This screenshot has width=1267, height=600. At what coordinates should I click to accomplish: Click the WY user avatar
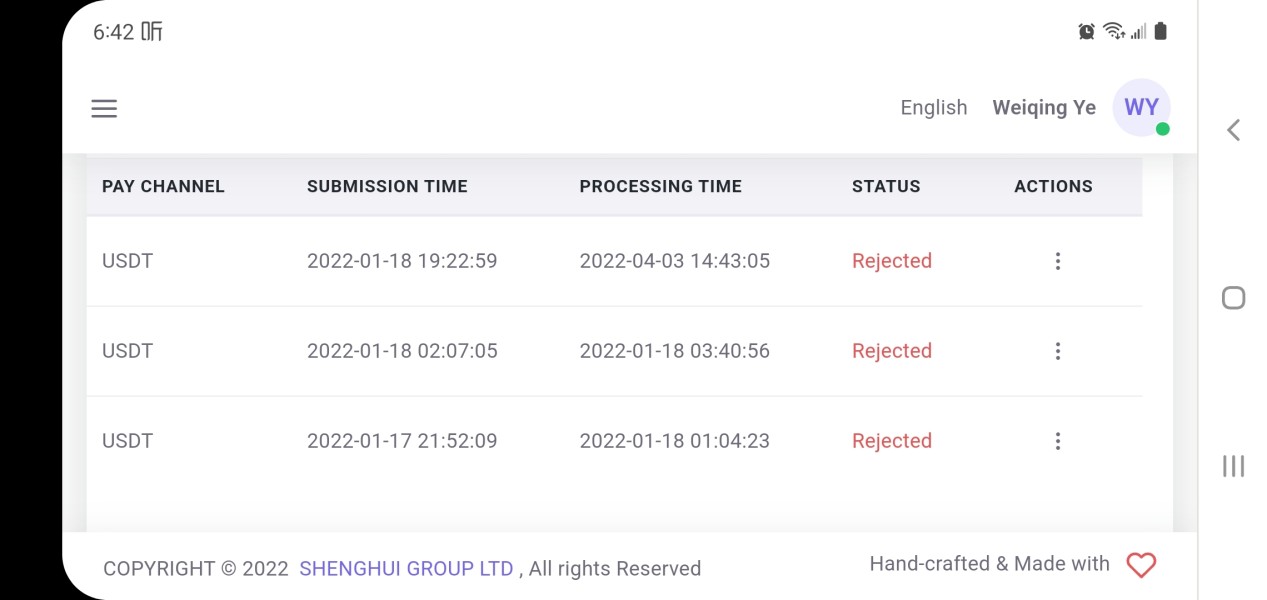point(1141,108)
